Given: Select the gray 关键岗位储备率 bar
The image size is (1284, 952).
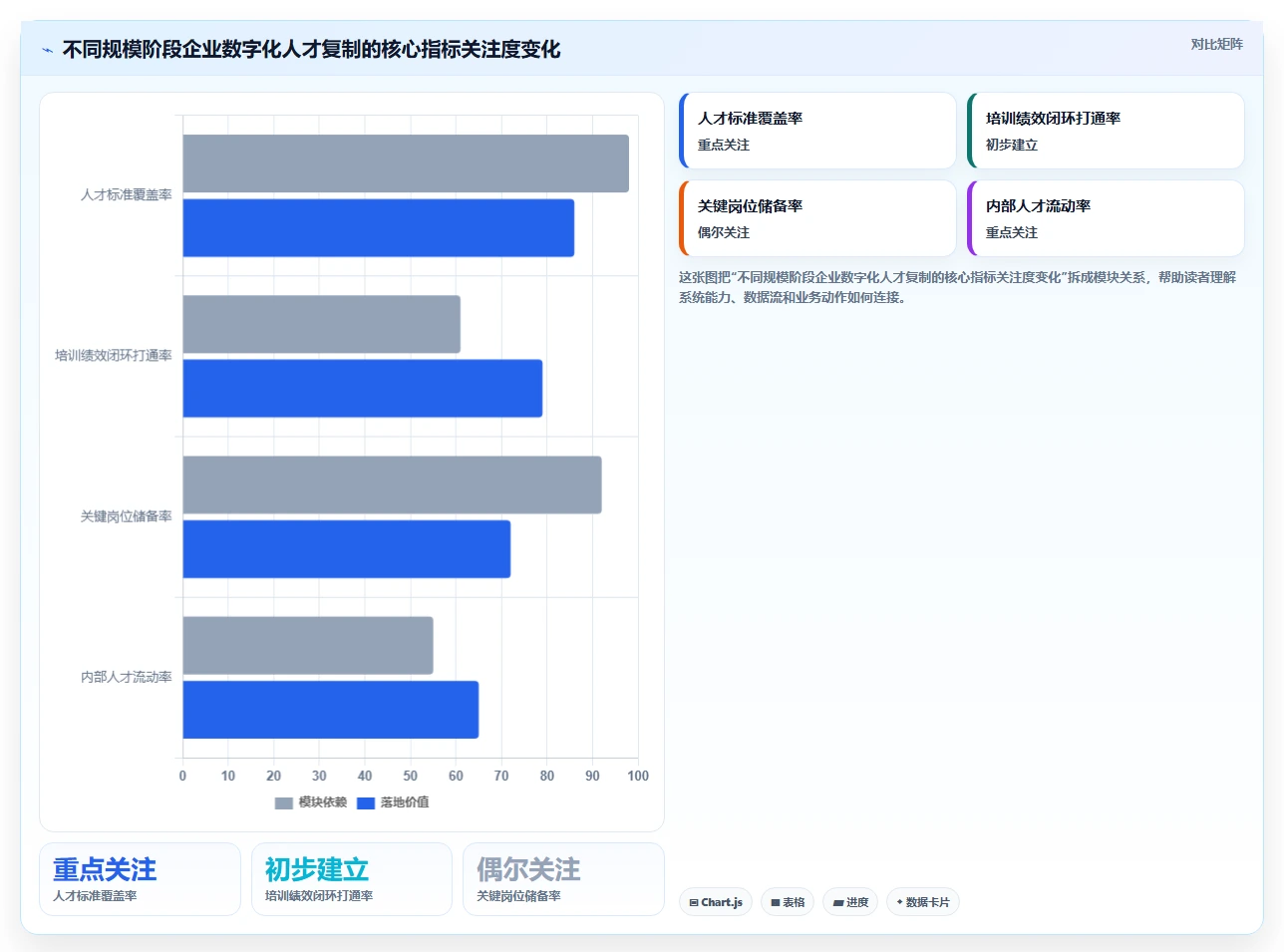Looking at the screenshot, I should point(392,485).
